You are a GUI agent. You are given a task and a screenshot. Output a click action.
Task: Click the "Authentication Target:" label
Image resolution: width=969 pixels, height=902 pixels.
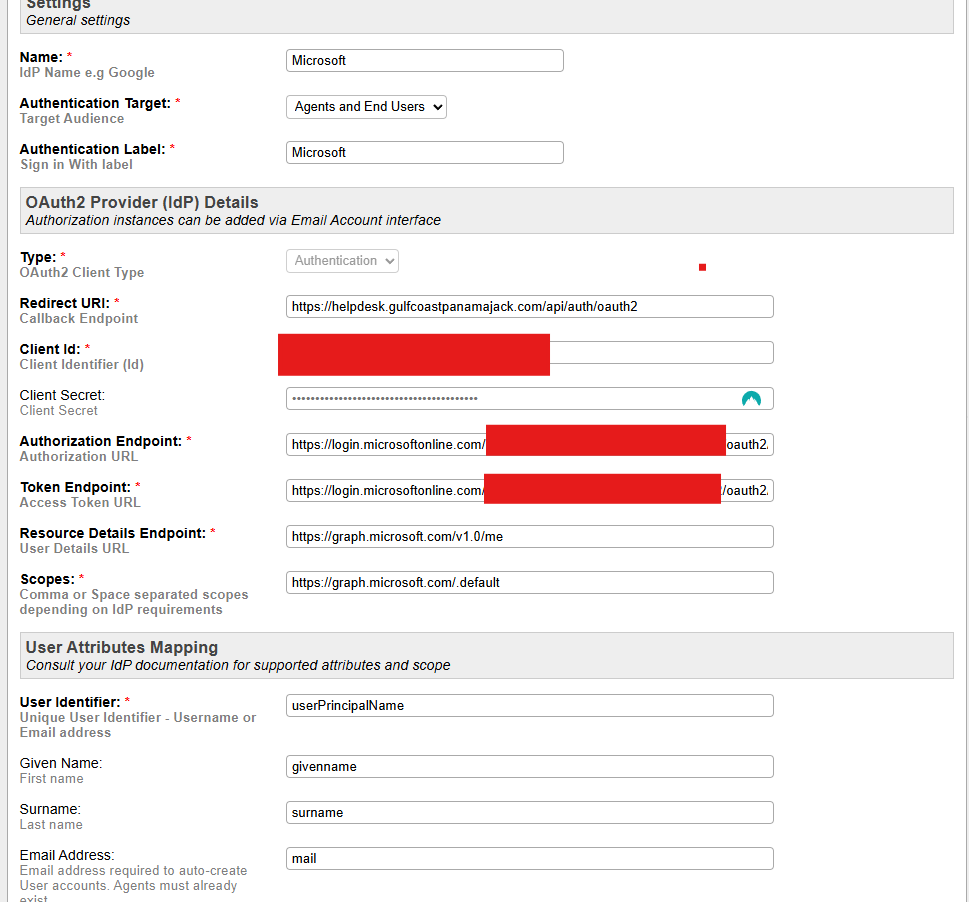(x=95, y=103)
